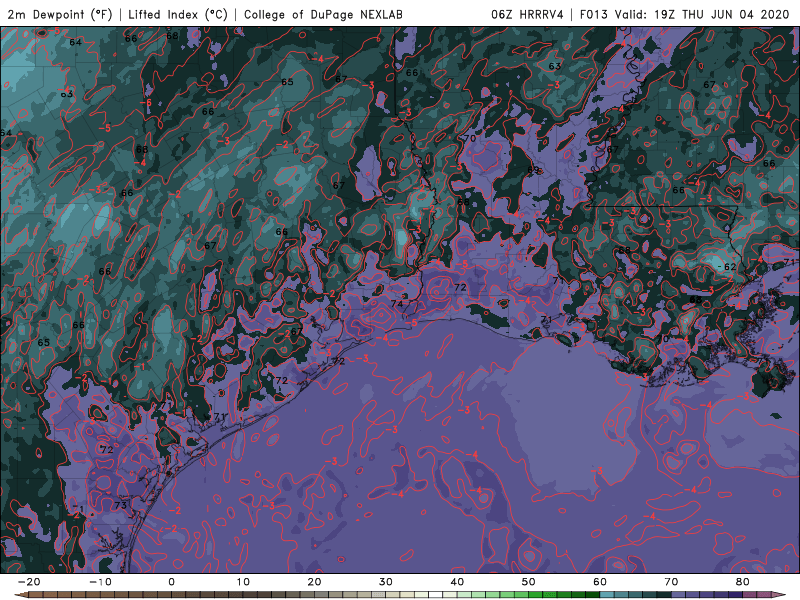Click the -10 label on the color scale
The height and width of the screenshot is (600, 800).
click(x=100, y=582)
